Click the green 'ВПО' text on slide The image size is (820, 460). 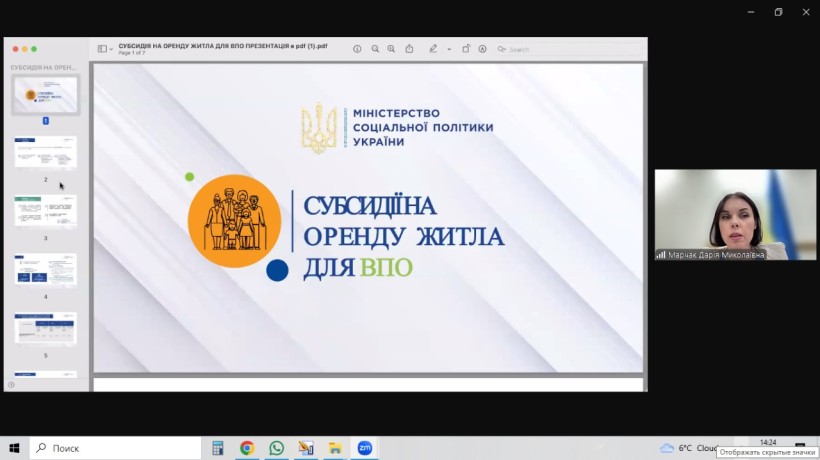(x=386, y=268)
